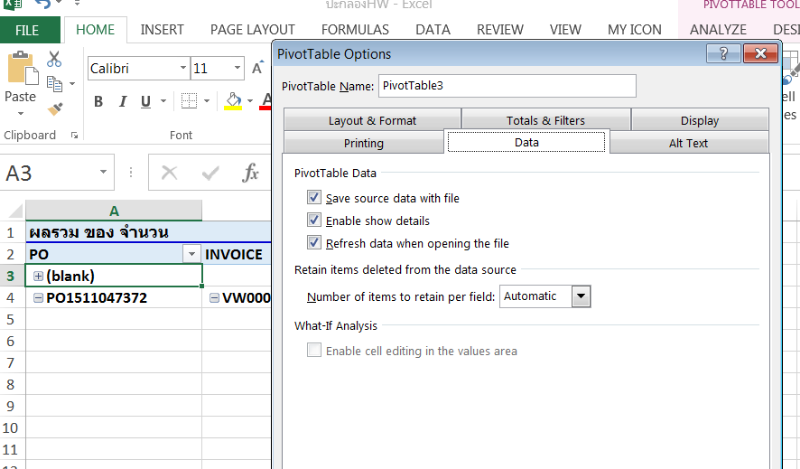800x469 pixels.
Task: Uncheck Save source data with file
Action: [315, 198]
